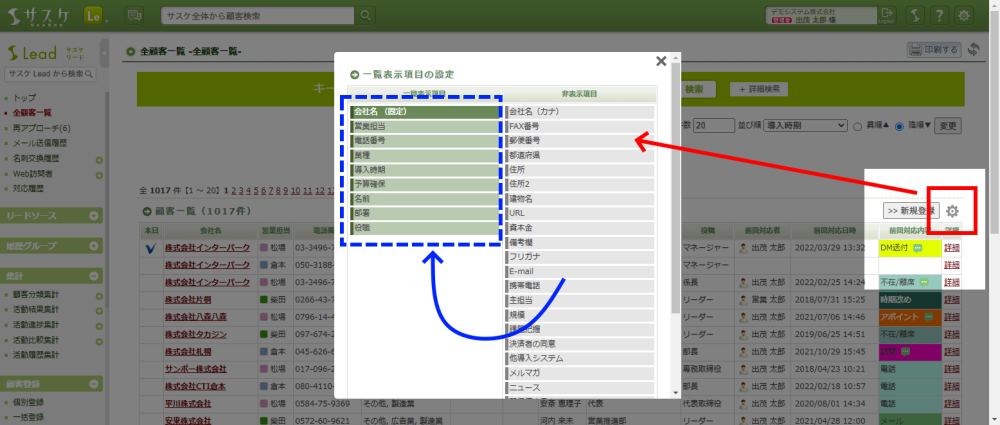Select the 昇順 ascending radio button
Viewport: 1000px width, 425px height.
(858, 126)
